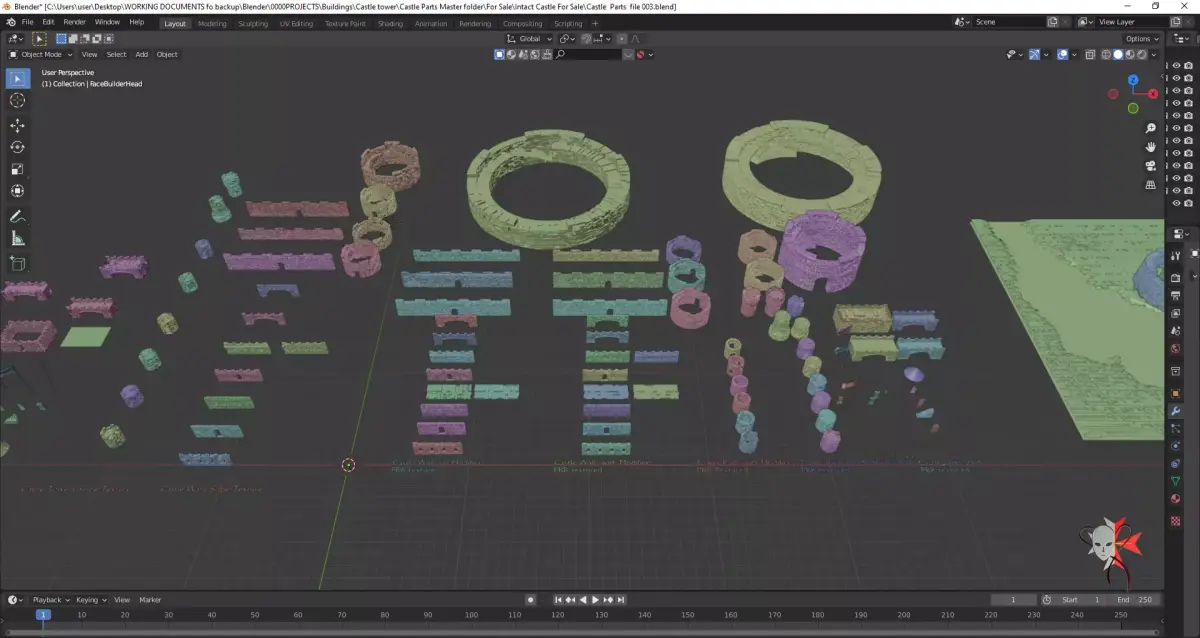
Task: Switch to the Modeling workspace tab
Action: [x=212, y=23]
